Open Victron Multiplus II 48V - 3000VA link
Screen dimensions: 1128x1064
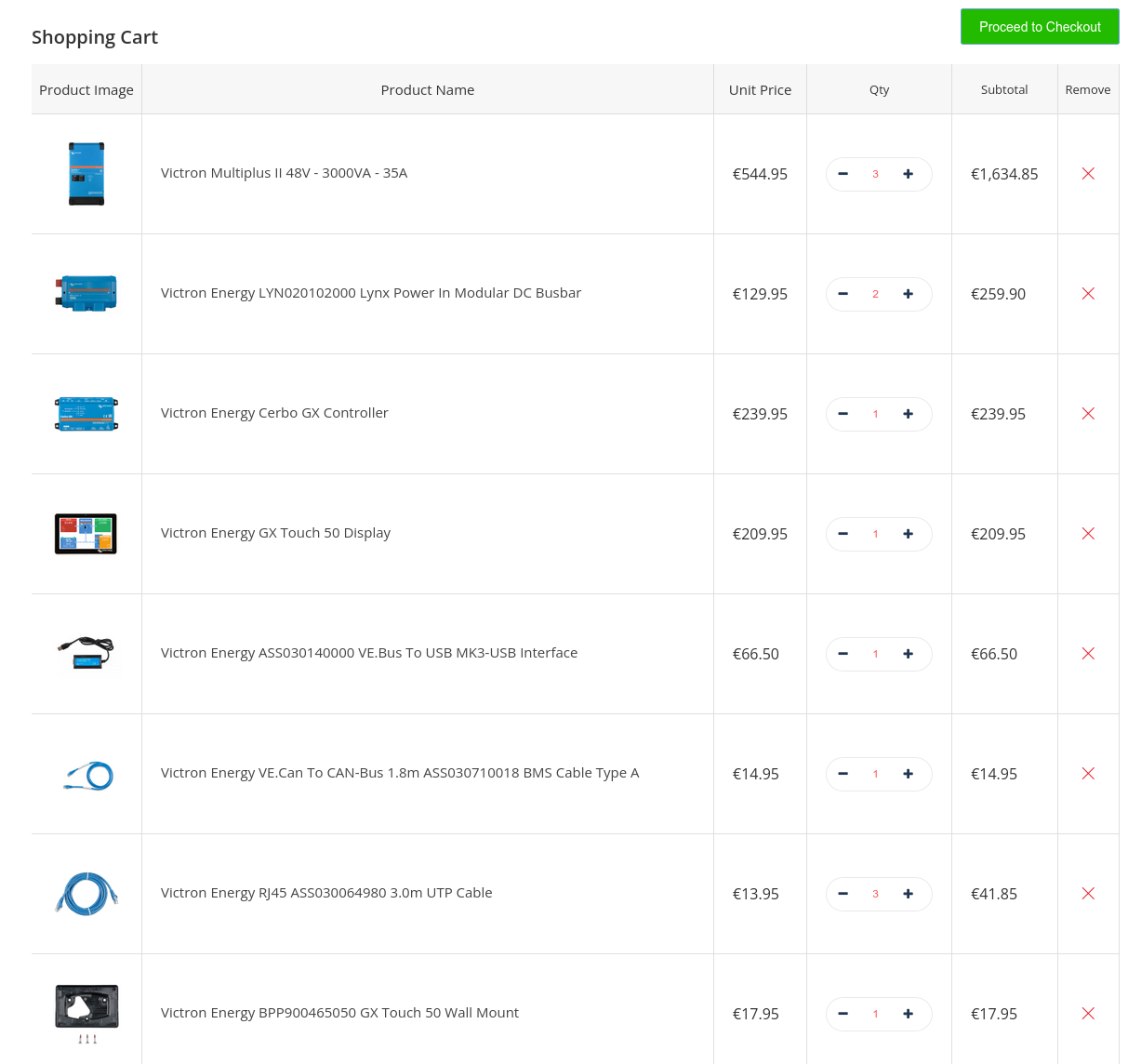pyautogui.click(x=284, y=173)
